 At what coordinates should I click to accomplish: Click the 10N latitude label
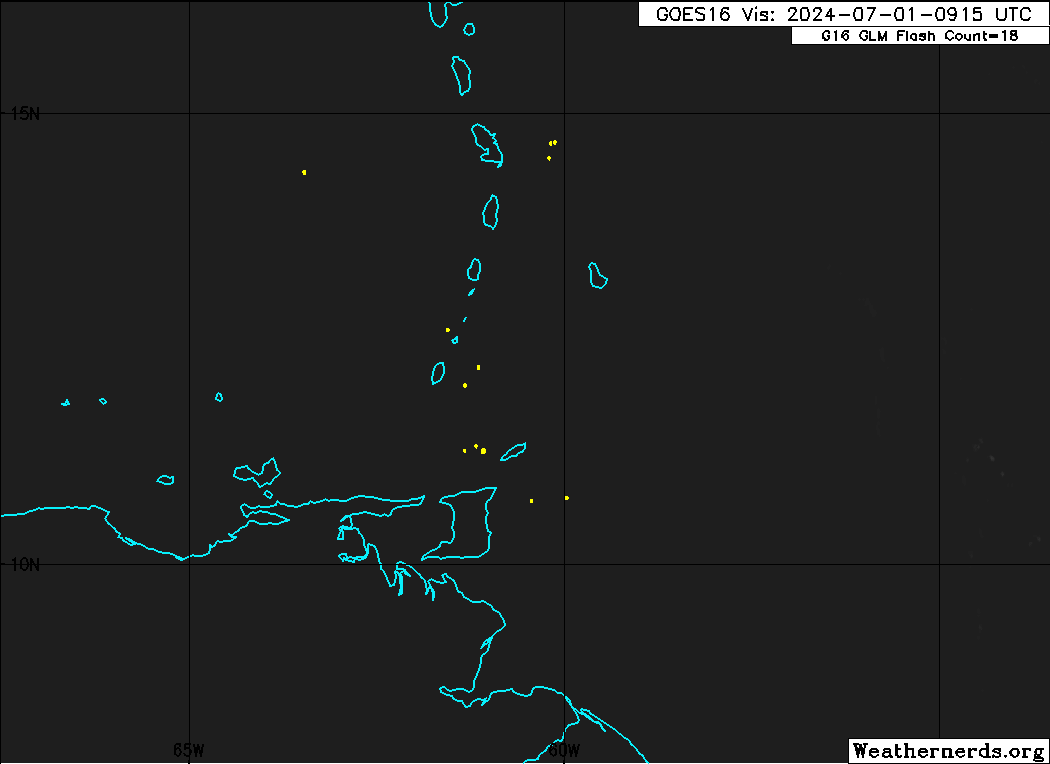(x=25, y=564)
